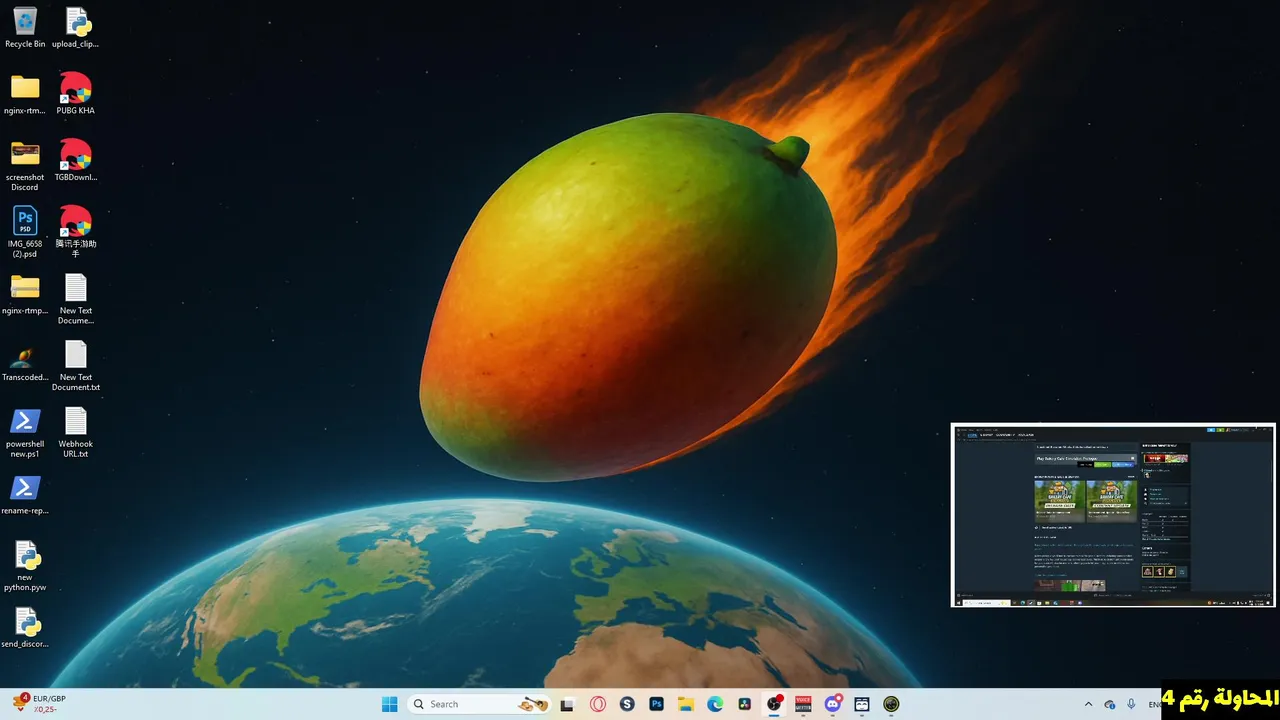This screenshot has width=1280, height=720.
Task: Select the truncated 'New Text Docume...' file
Action: click(76, 299)
